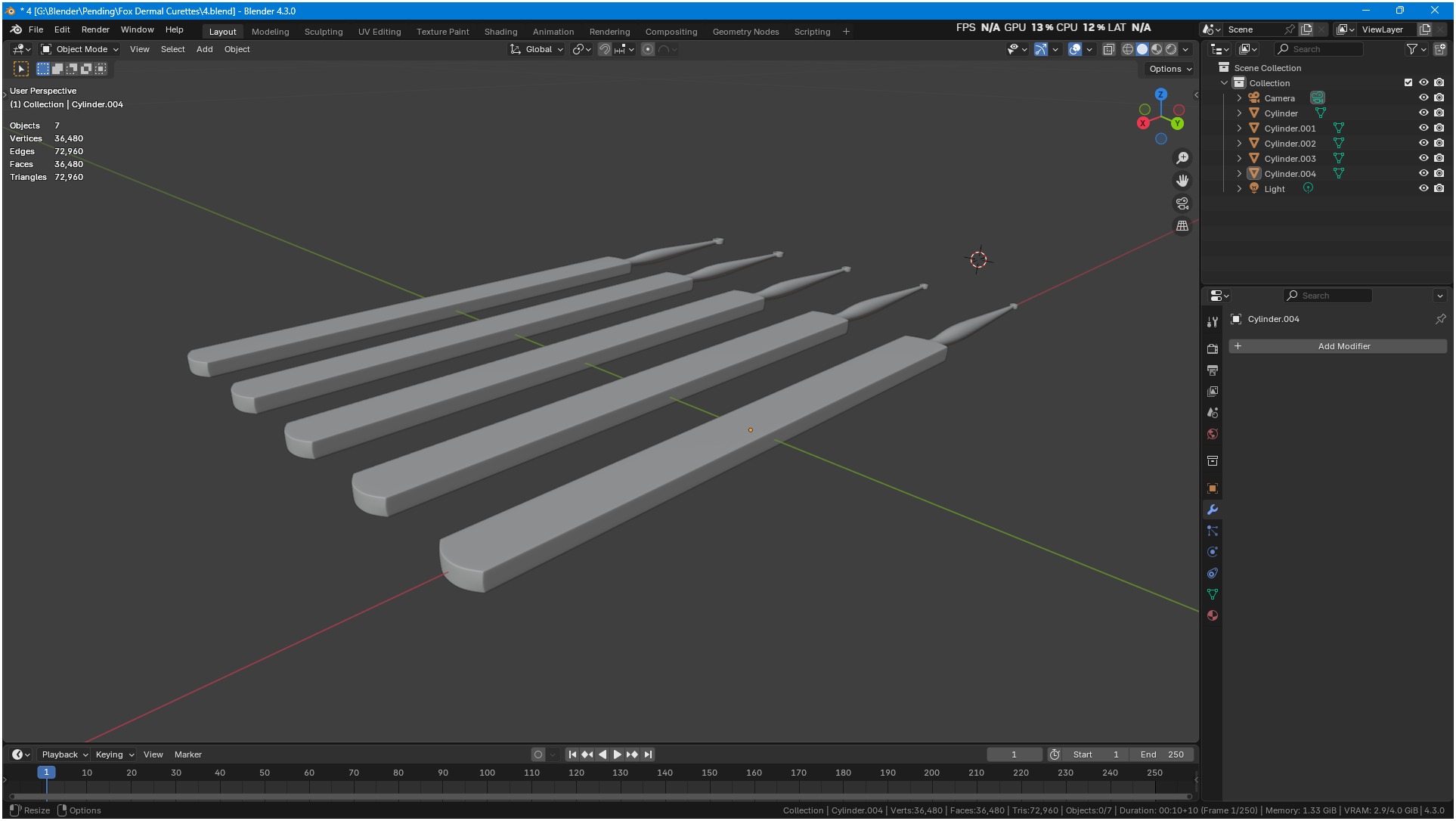This screenshot has width=1456, height=821.
Task: Switch to orthographic grid view icon
Action: tap(1182, 226)
